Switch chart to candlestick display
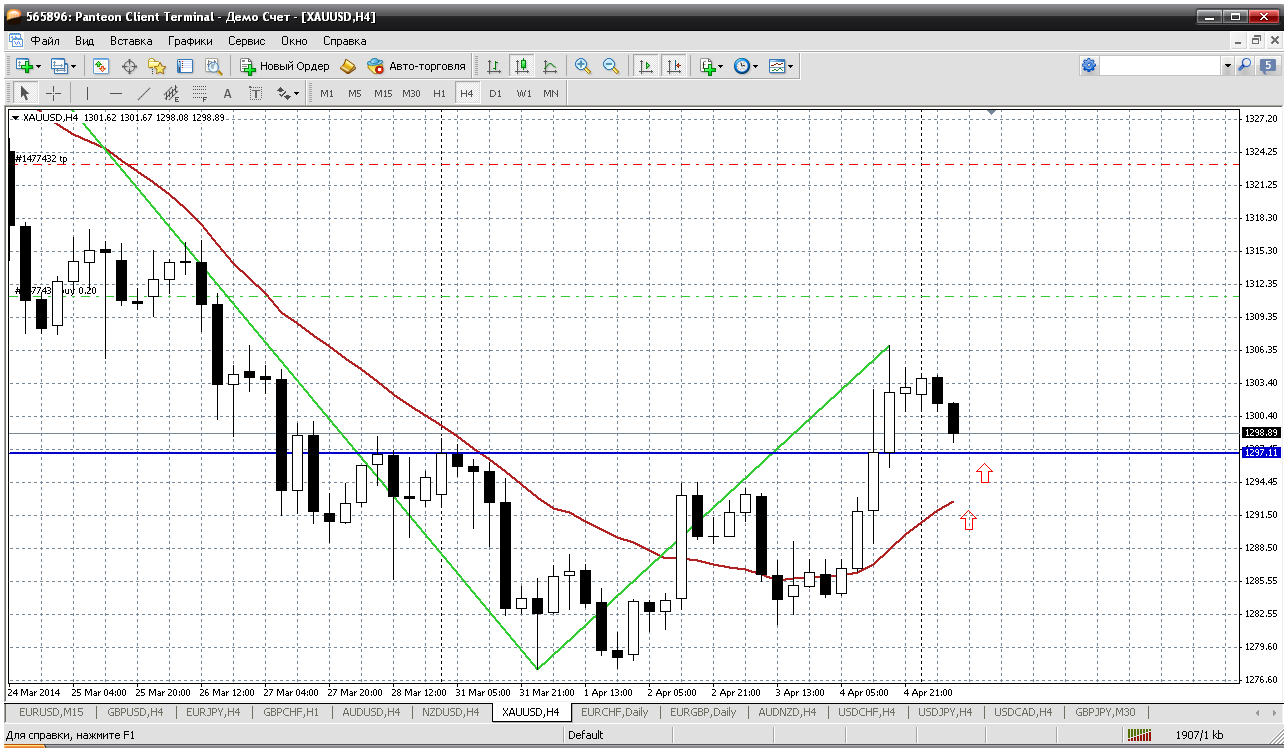The width and height of the screenshot is (1288, 748). point(521,66)
